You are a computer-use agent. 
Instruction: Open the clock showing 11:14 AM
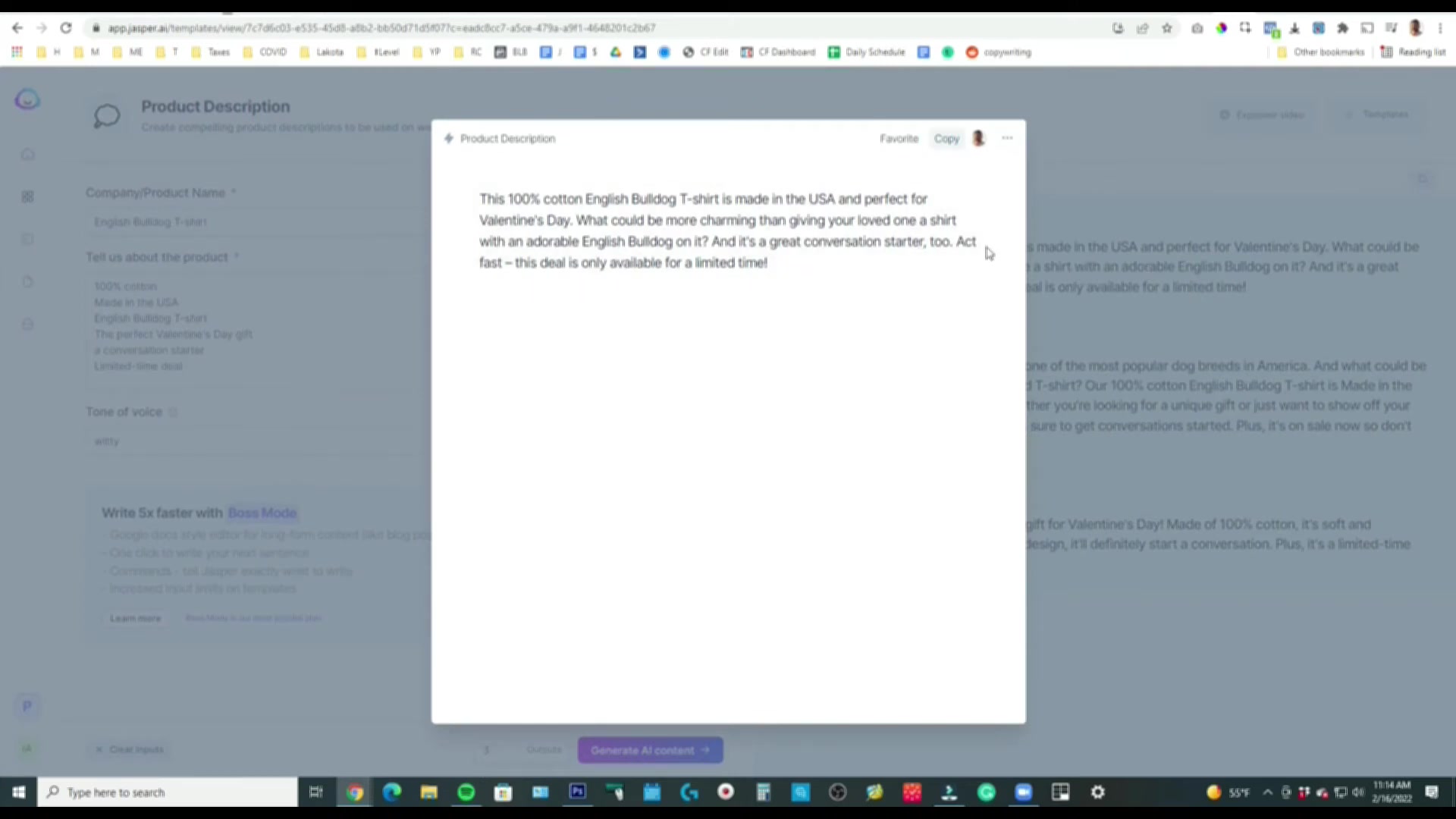(1392, 792)
